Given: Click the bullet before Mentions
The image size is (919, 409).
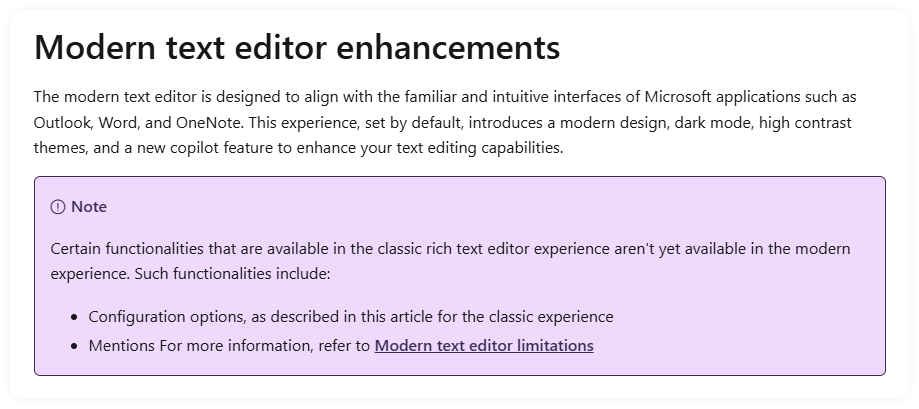Looking at the screenshot, I should click(73, 346).
